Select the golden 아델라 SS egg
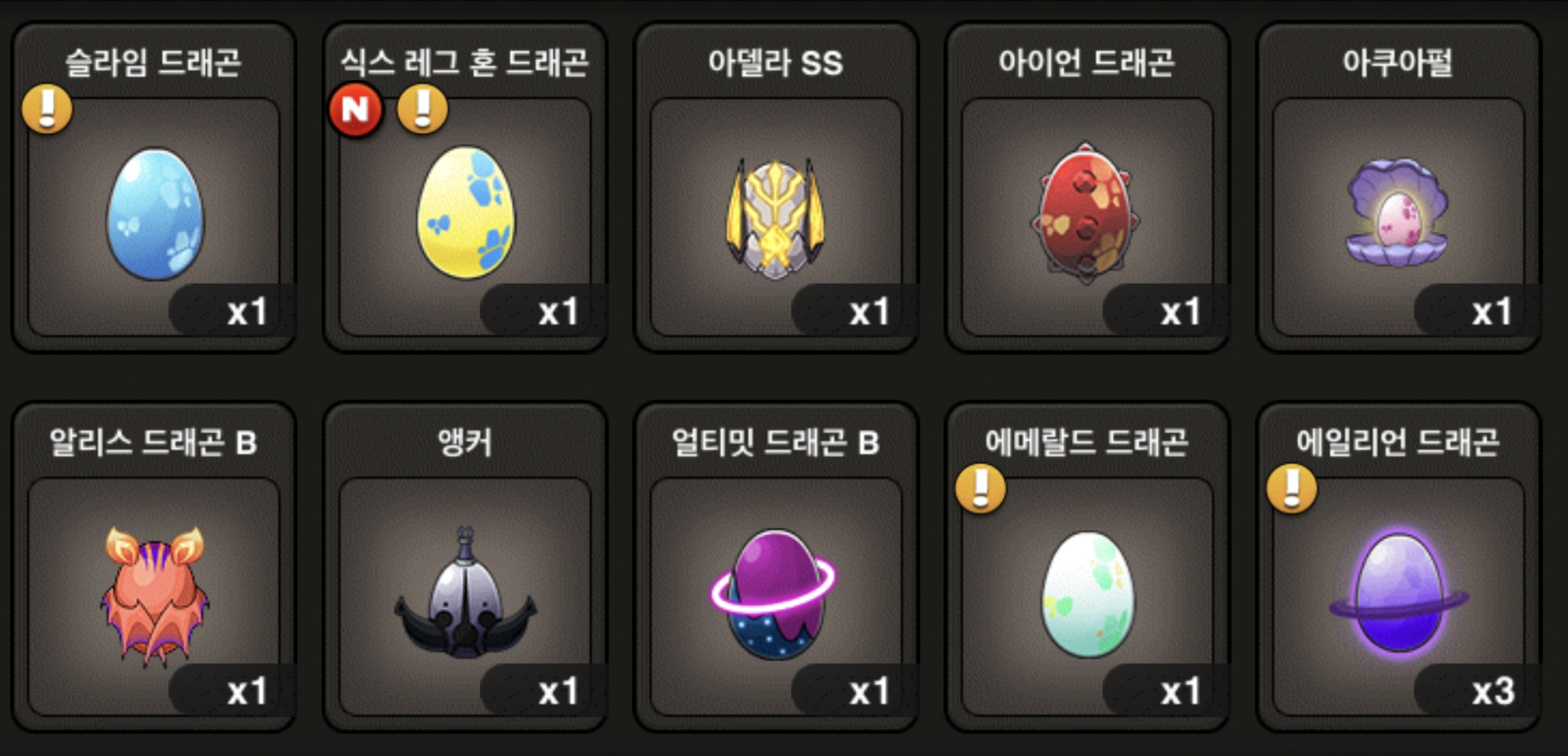Viewport: 1568px width, 756px height. click(x=776, y=218)
